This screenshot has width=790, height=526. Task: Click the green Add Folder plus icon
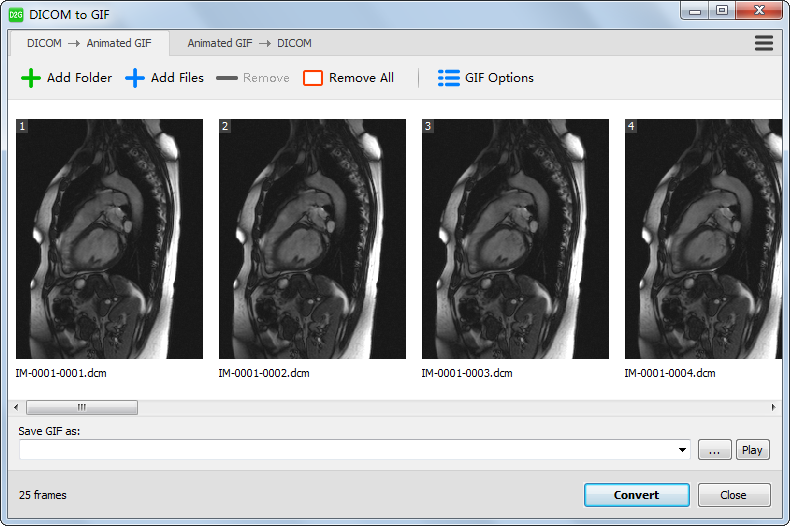[x=31, y=78]
